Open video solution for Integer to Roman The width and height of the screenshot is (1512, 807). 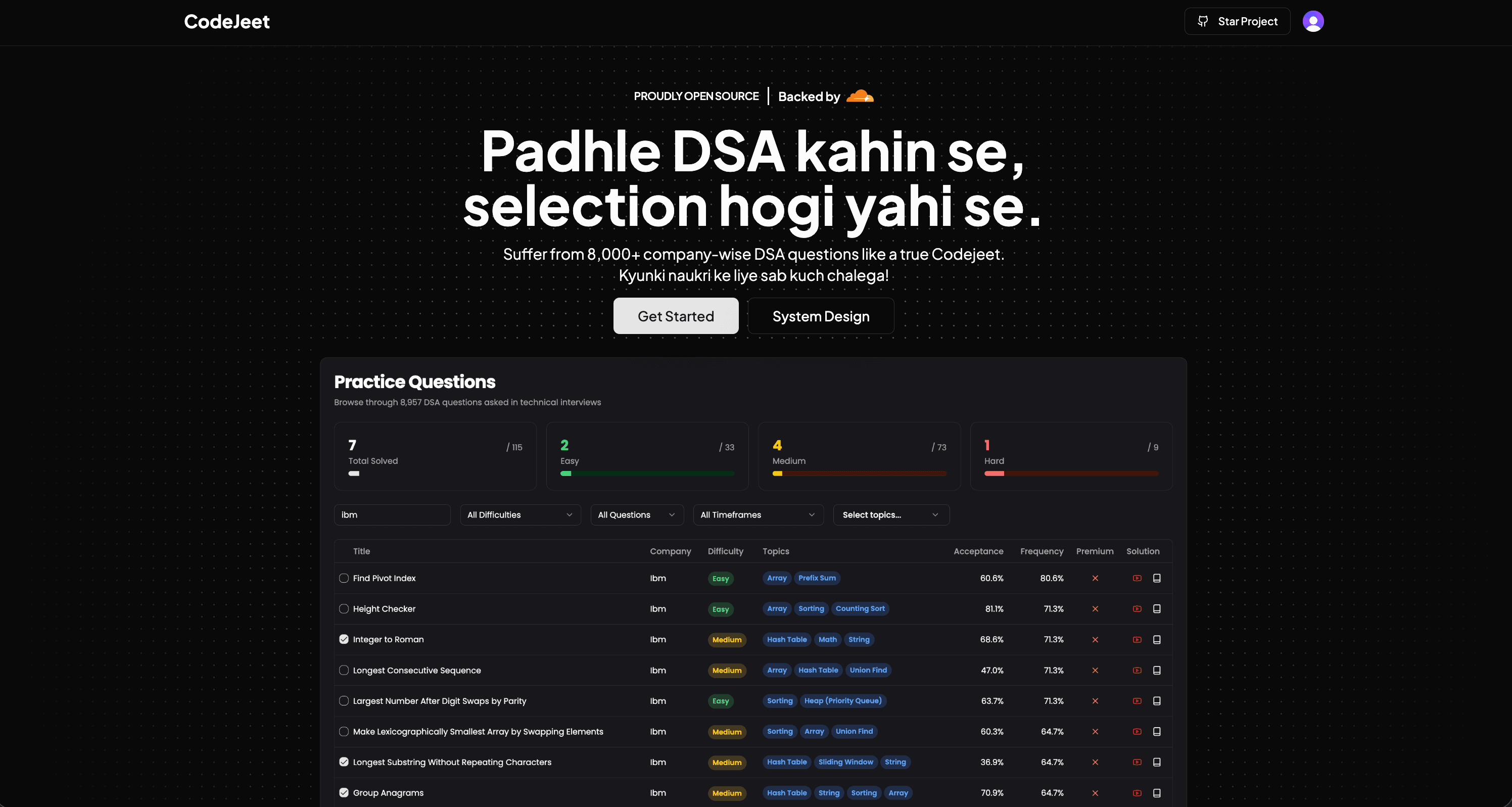click(x=1137, y=640)
